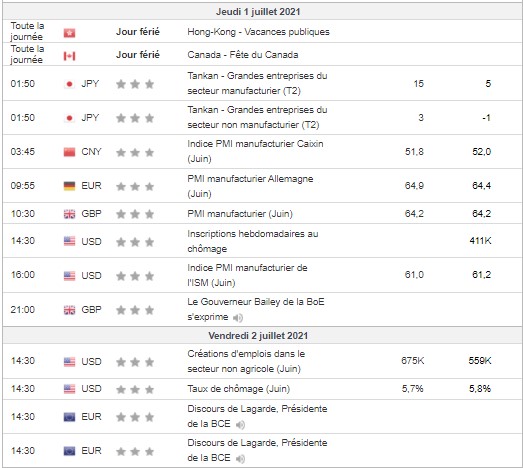This screenshot has width=523, height=468.
Task: Click the EU flag on last 14:30 row
Action: click(69, 451)
